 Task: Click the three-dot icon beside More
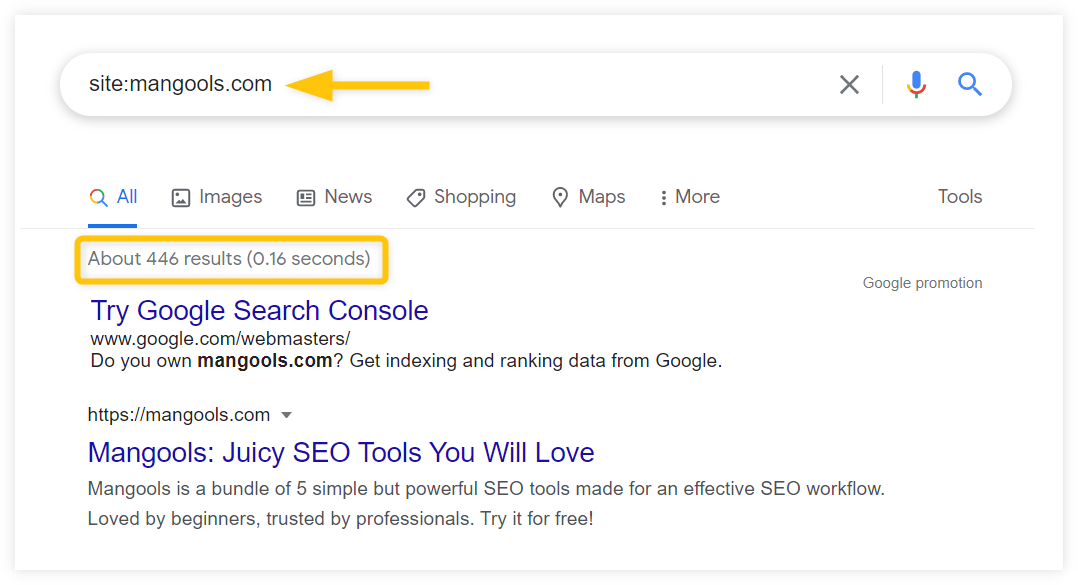pos(663,198)
